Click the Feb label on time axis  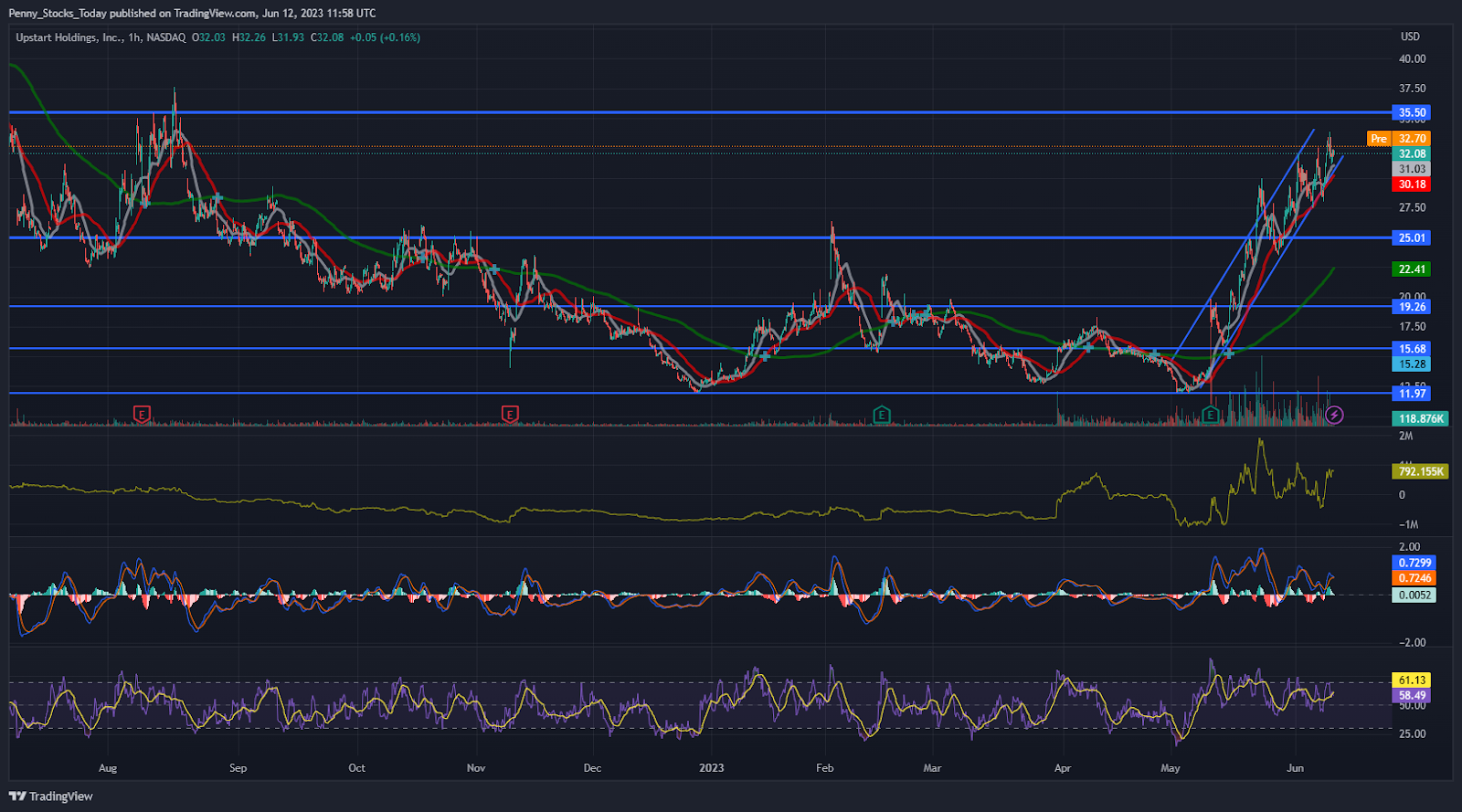(x=825, y=768)
